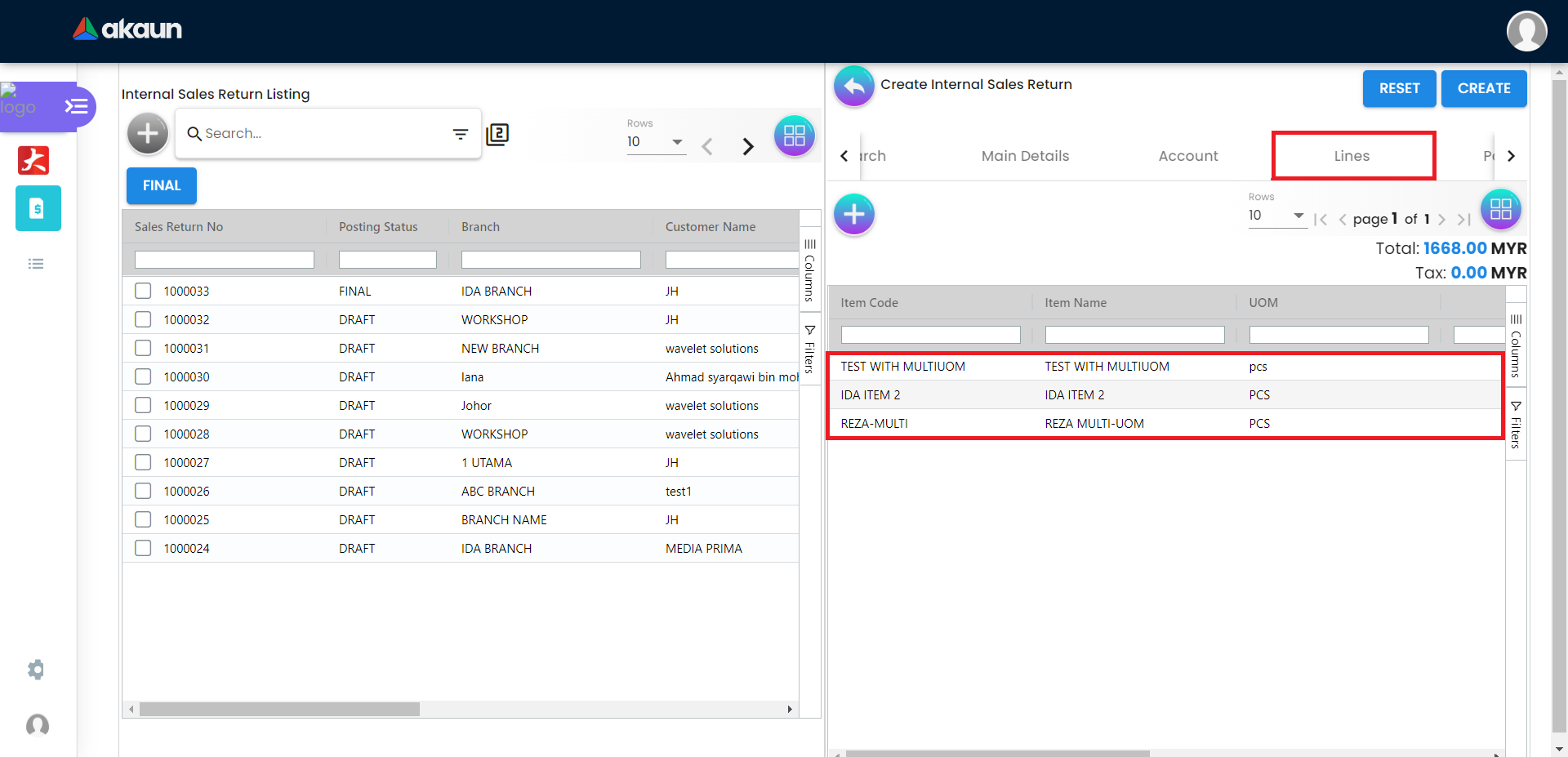Click the numbered pages icon beside search
Image resolution: width=1568 pixels, height=757 pixels.
click(x=497, y=135)
